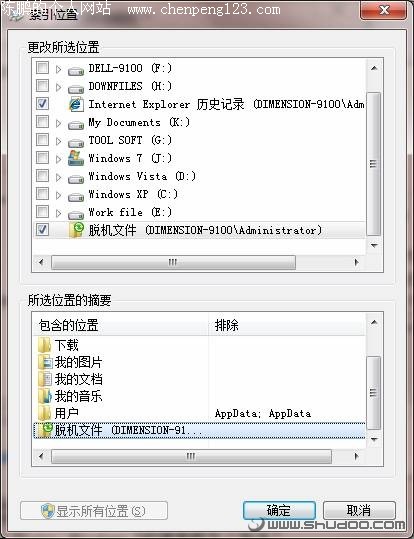
Task: Click the 排除 column header
Action: [x=287, y=325]
